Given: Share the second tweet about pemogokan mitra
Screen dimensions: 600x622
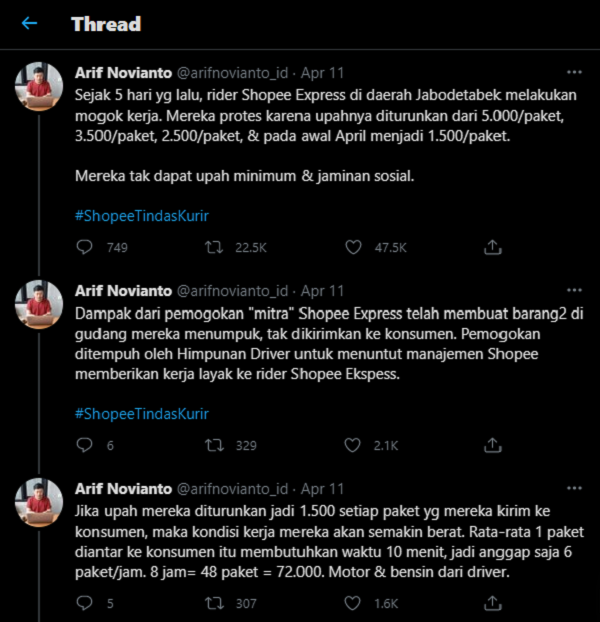Looking at the screenshot, I should 493,445.
